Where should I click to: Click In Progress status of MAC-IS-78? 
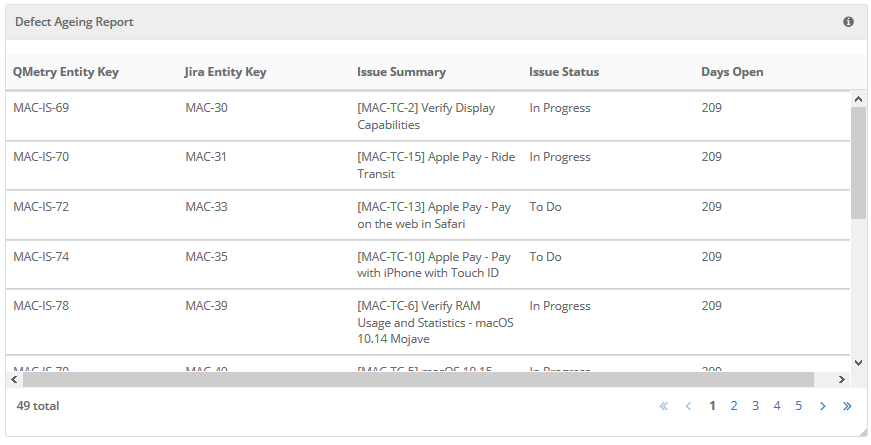pos(560,306)
